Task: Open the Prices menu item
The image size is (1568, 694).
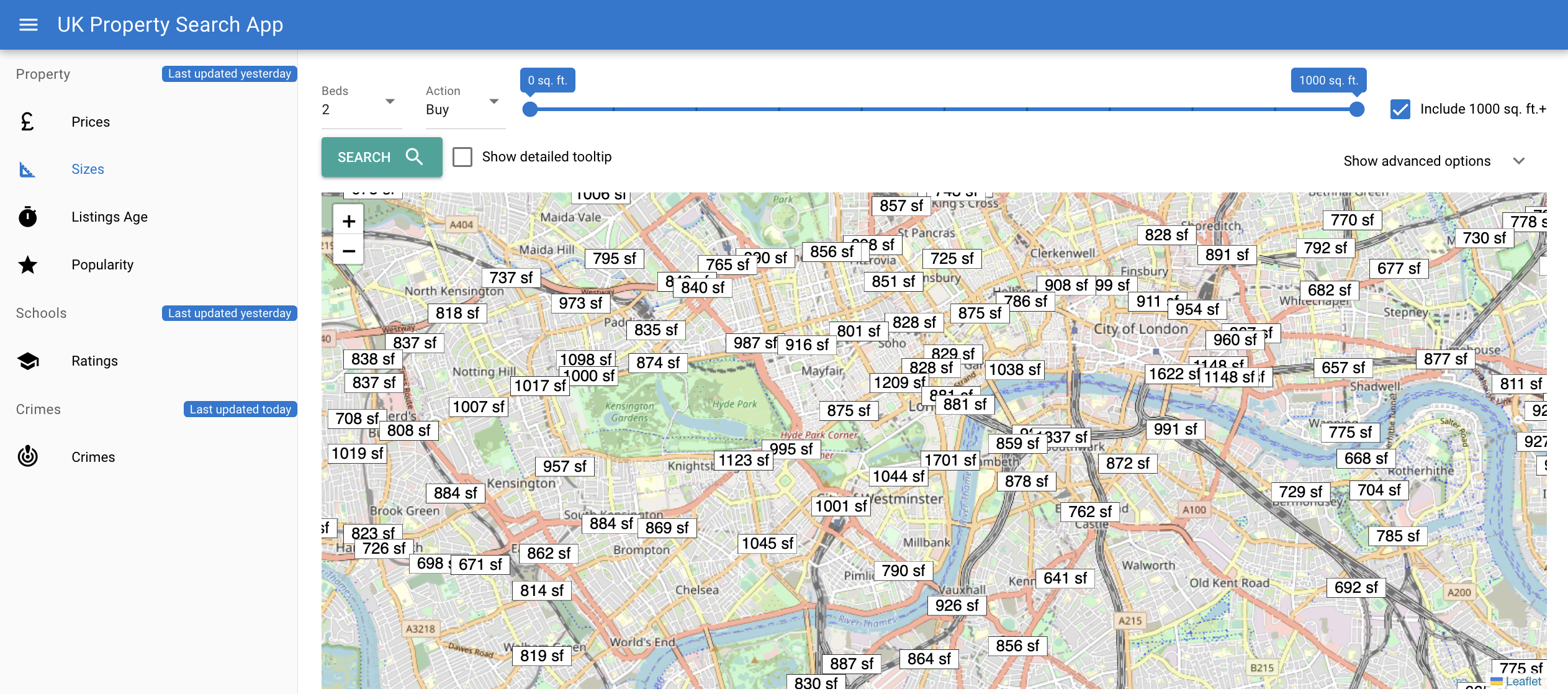Action: click(x=149, y=122)
